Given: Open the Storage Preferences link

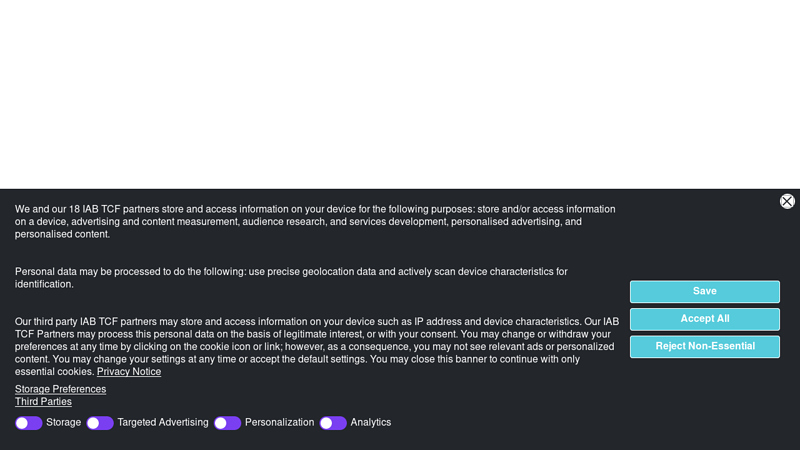Looking at the screenshot, I should tap(60, 389).
